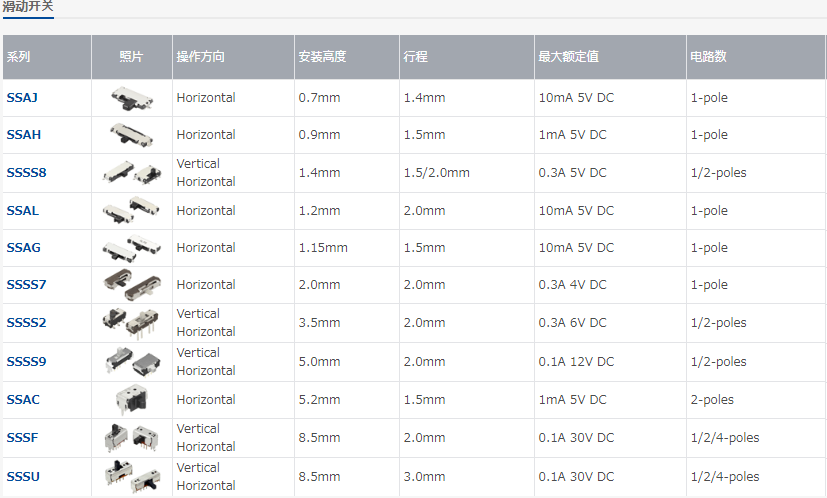827x498 pixels.
Task: Click the SSAC switch product photo
Action: pyautogui.click(x=130, y=400)
